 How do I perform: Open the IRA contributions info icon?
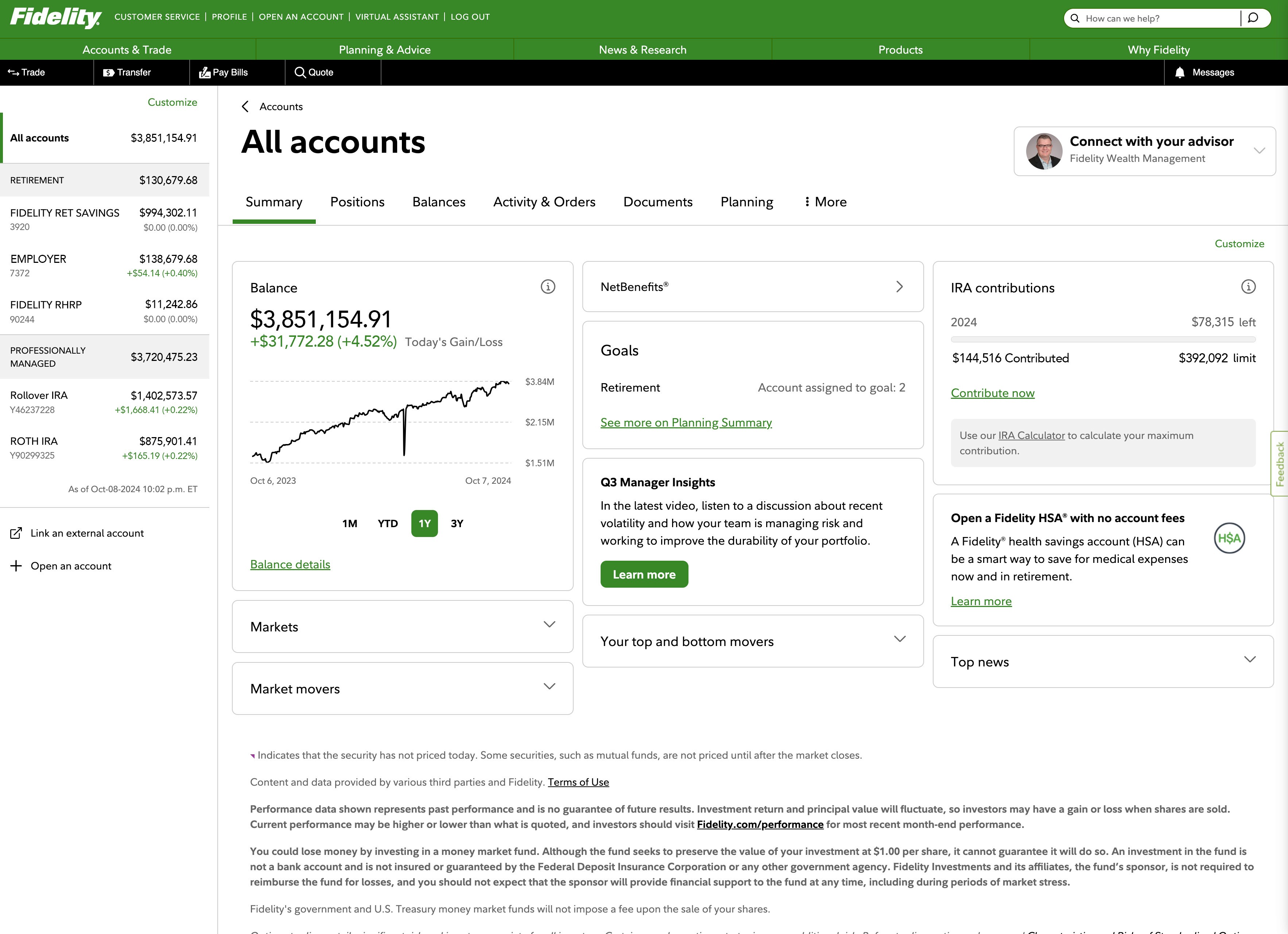pos(1248,287)
